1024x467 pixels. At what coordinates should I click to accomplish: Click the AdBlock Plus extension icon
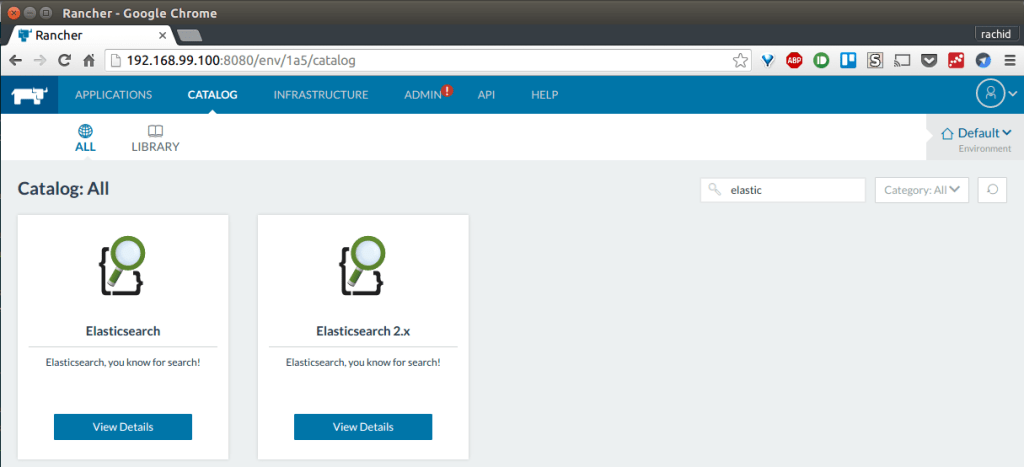pos(794,61)
